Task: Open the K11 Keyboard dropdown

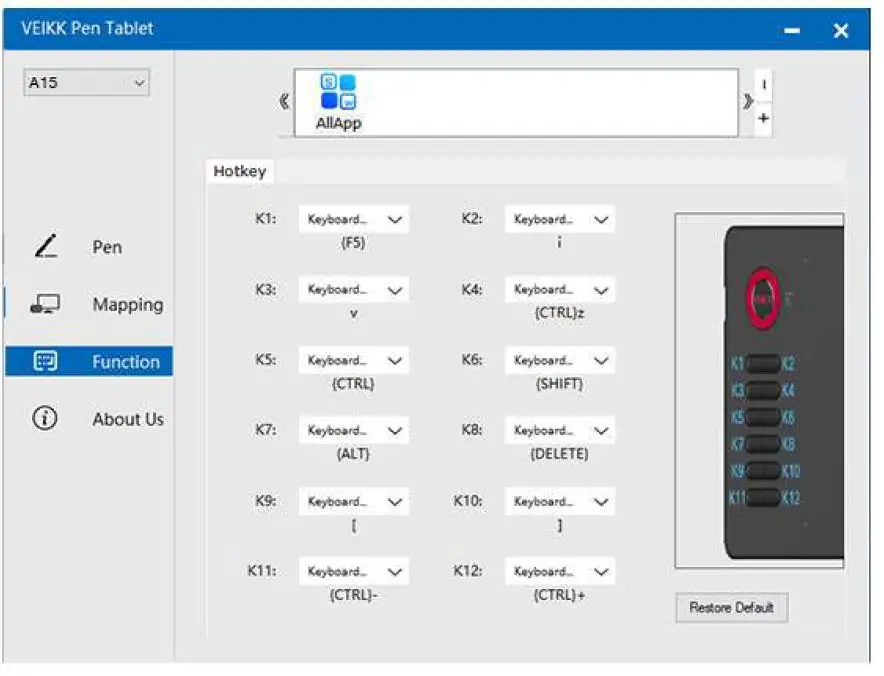Action: (353, 571)
